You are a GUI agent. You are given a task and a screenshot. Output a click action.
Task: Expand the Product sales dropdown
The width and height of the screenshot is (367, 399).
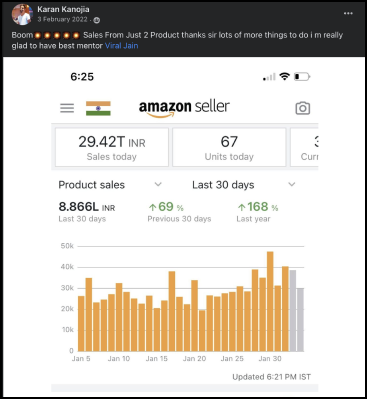pyautogui.click(x=110, y=185)
